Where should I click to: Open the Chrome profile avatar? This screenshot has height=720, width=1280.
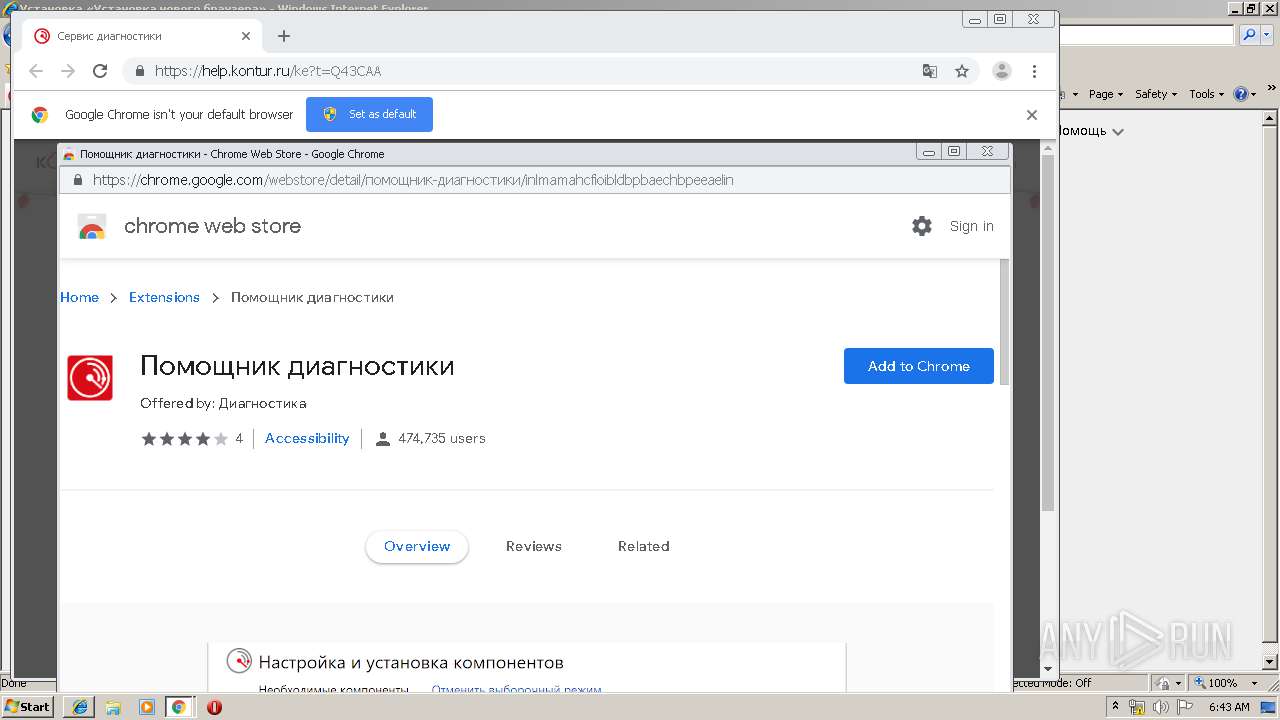1001,71
